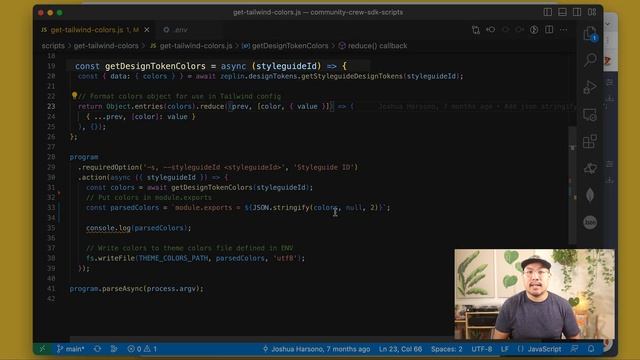Viewport: 640px width, 360px height.
Task: Click the get-tailwind-colors folder breadcrumb
Action: [106, 46]
